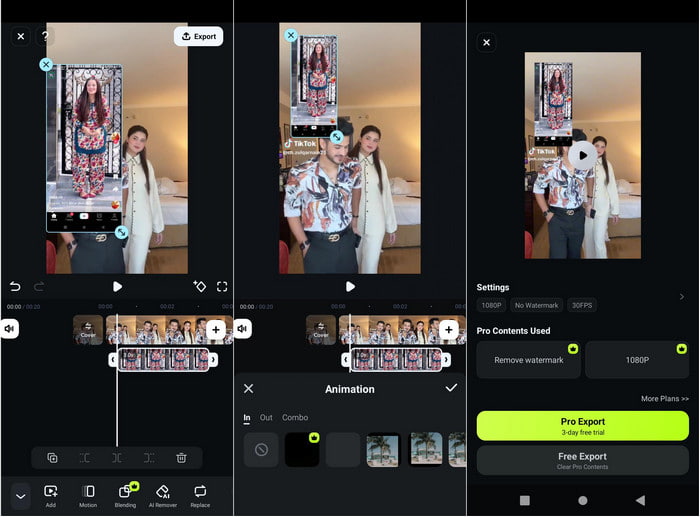Open More Plans link
Screen dimensions: 700x517
(x=665, y=399)
